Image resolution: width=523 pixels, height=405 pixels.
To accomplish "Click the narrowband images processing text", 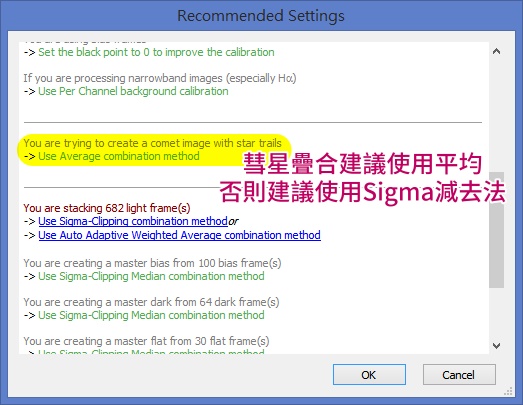I will coord(160,78).
